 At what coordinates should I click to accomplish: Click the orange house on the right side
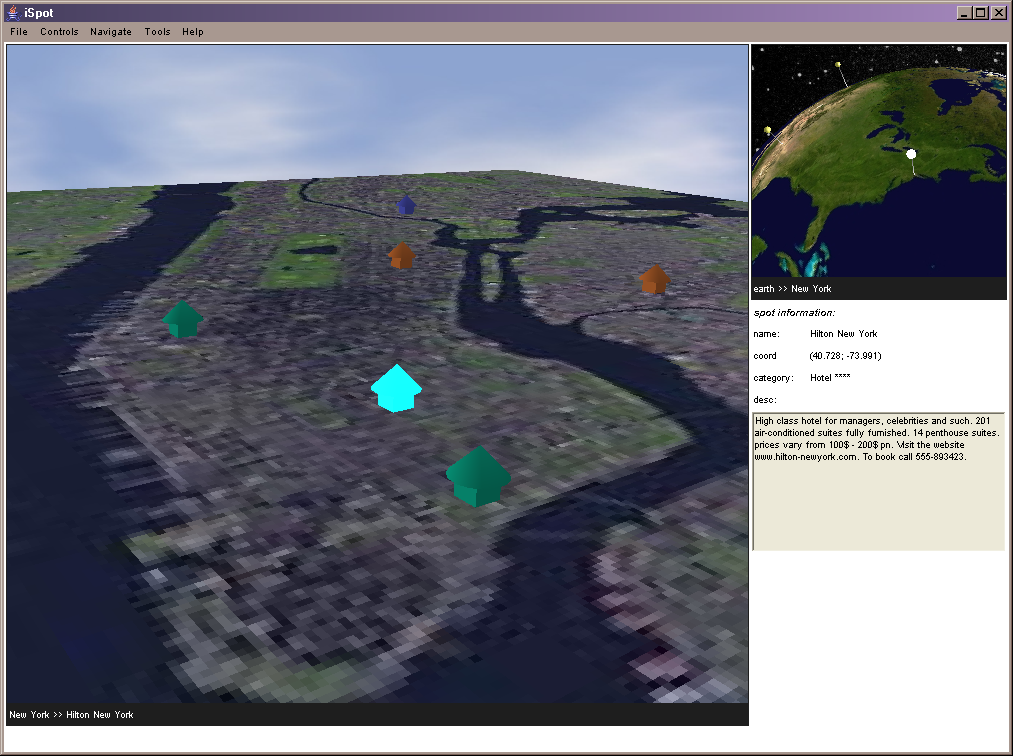(x=654, y=279)
